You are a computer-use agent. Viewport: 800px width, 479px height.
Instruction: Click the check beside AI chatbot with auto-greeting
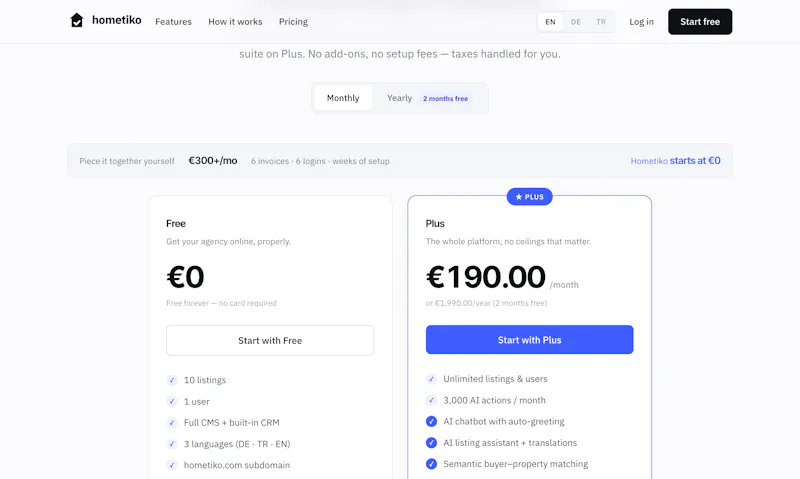point(431,421)
